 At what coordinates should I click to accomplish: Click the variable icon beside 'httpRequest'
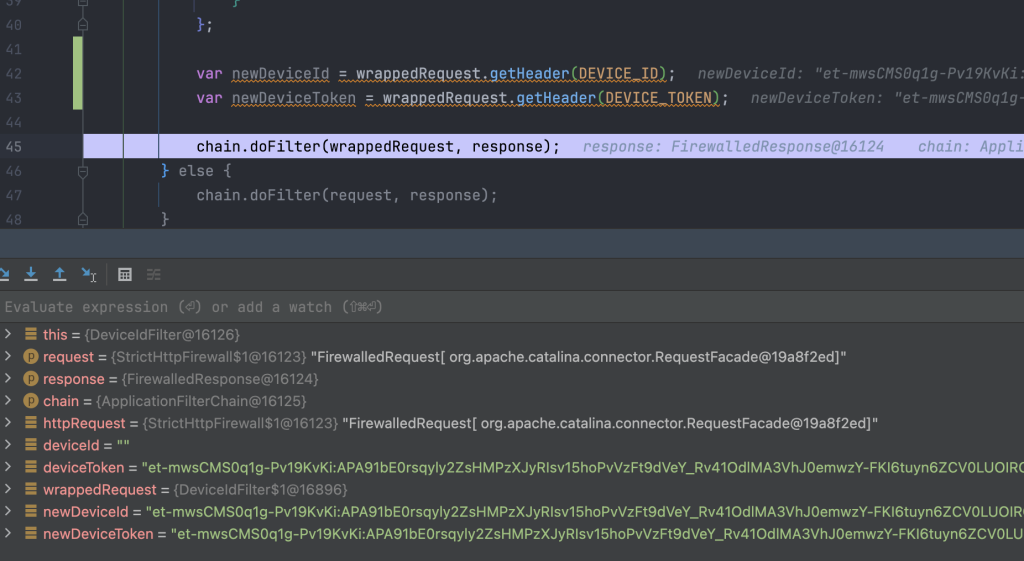(x=31, y=423)
